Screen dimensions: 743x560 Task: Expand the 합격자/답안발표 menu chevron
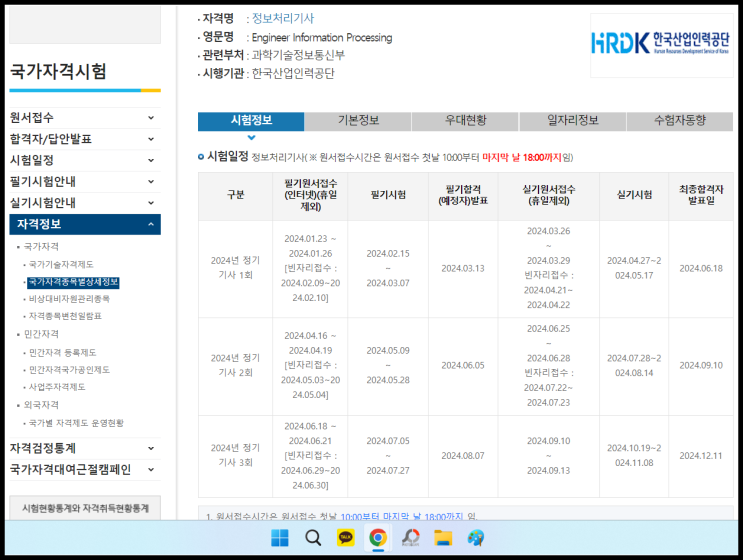(151, 139)
